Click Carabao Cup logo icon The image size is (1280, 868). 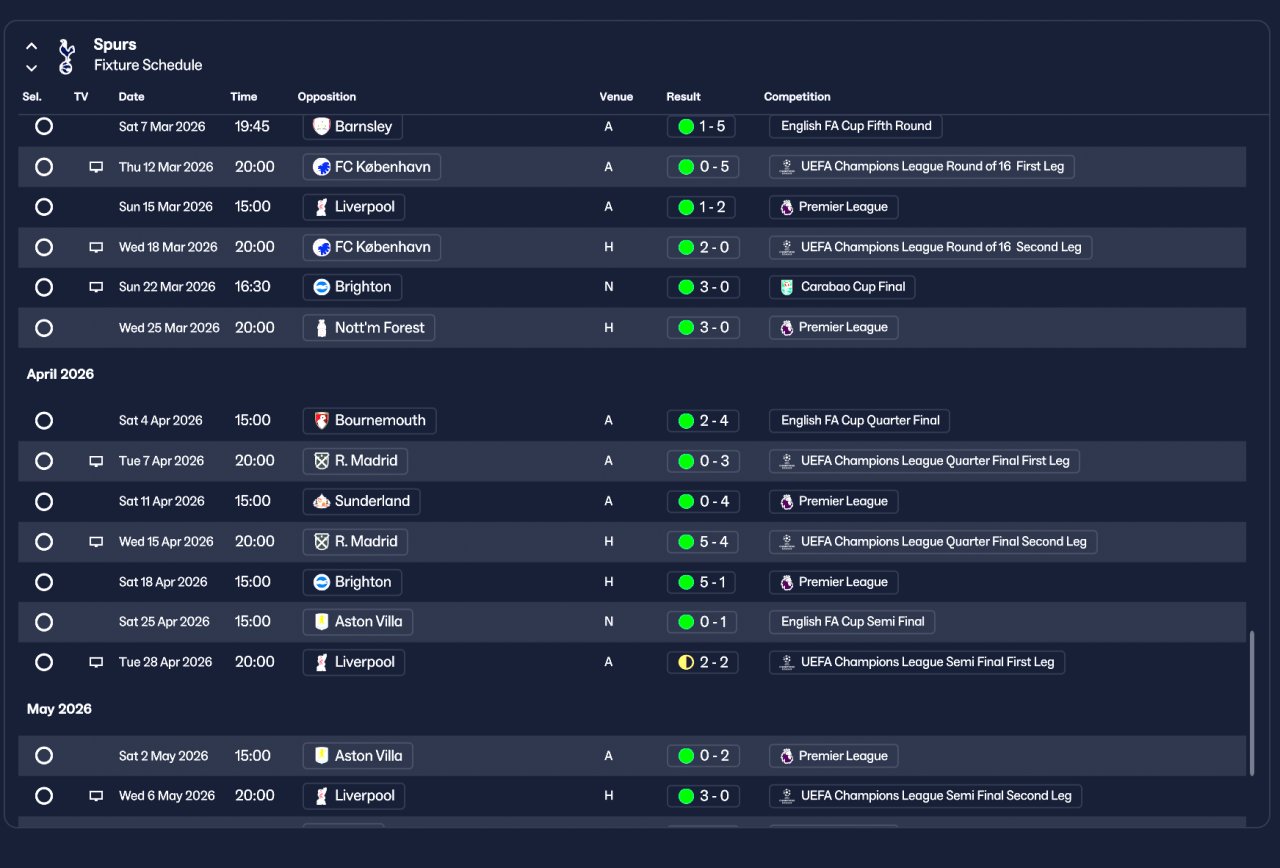coord(787,287)
